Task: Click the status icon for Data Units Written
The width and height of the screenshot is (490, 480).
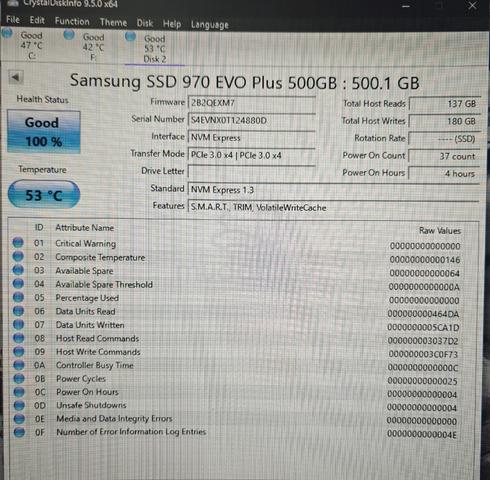Action: (x=19, y=324)
